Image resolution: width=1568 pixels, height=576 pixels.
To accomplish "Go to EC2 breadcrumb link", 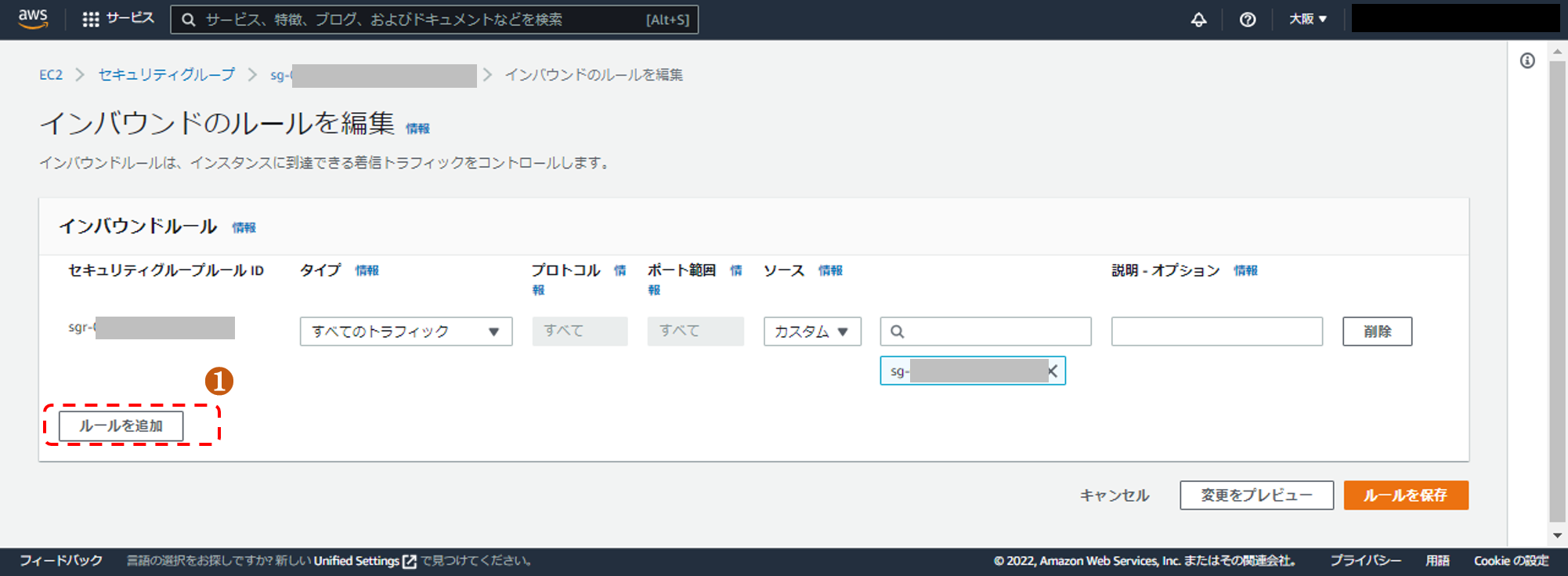I will tap(51, 75).
